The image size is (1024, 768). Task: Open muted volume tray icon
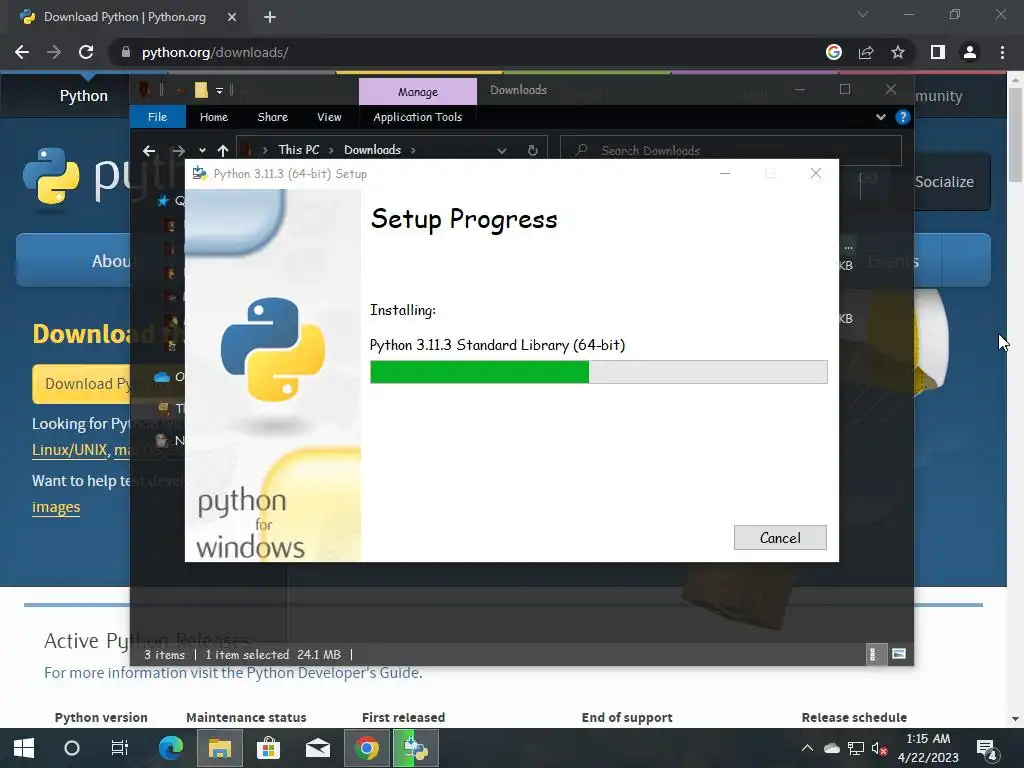point(879,748)
